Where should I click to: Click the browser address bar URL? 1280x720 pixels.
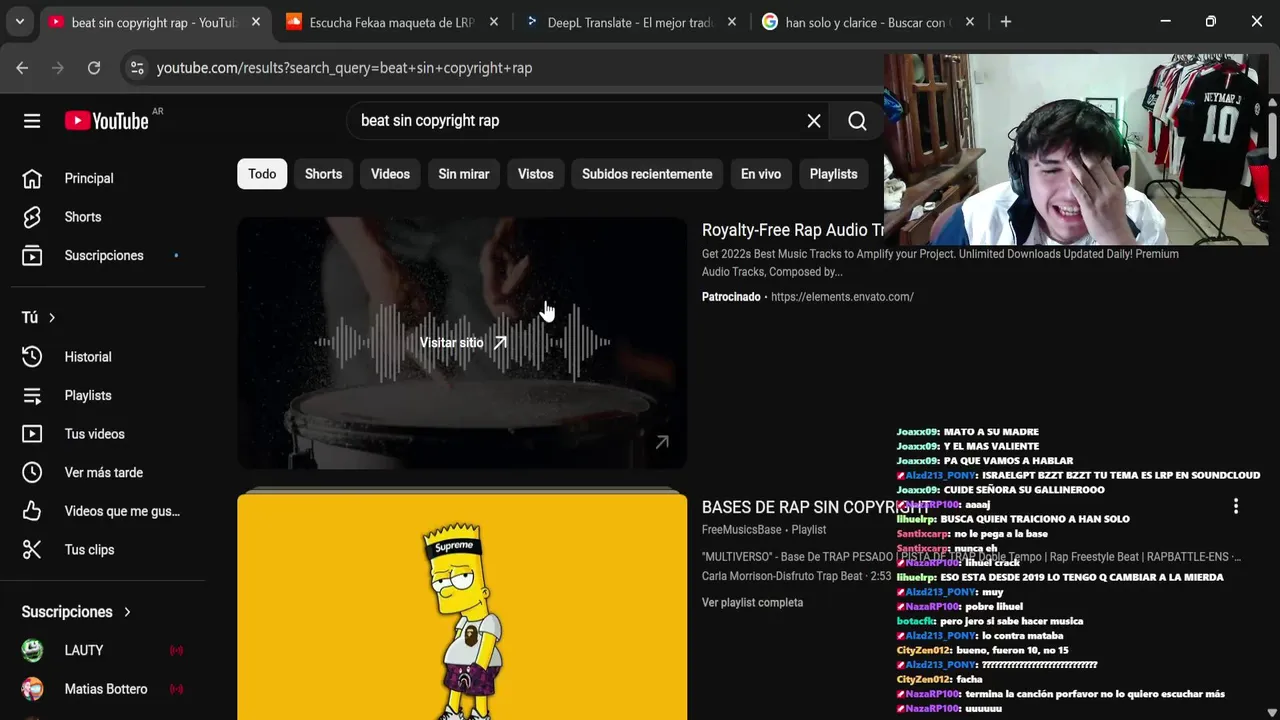point(344,68)
